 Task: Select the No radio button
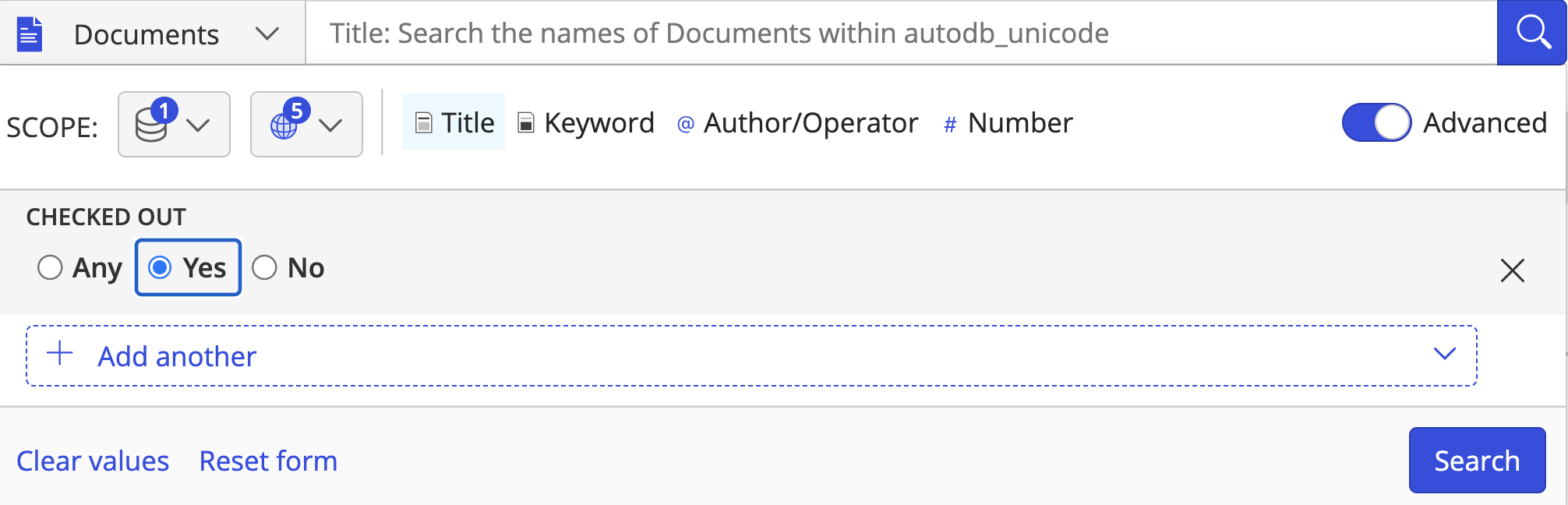(264, 267)
